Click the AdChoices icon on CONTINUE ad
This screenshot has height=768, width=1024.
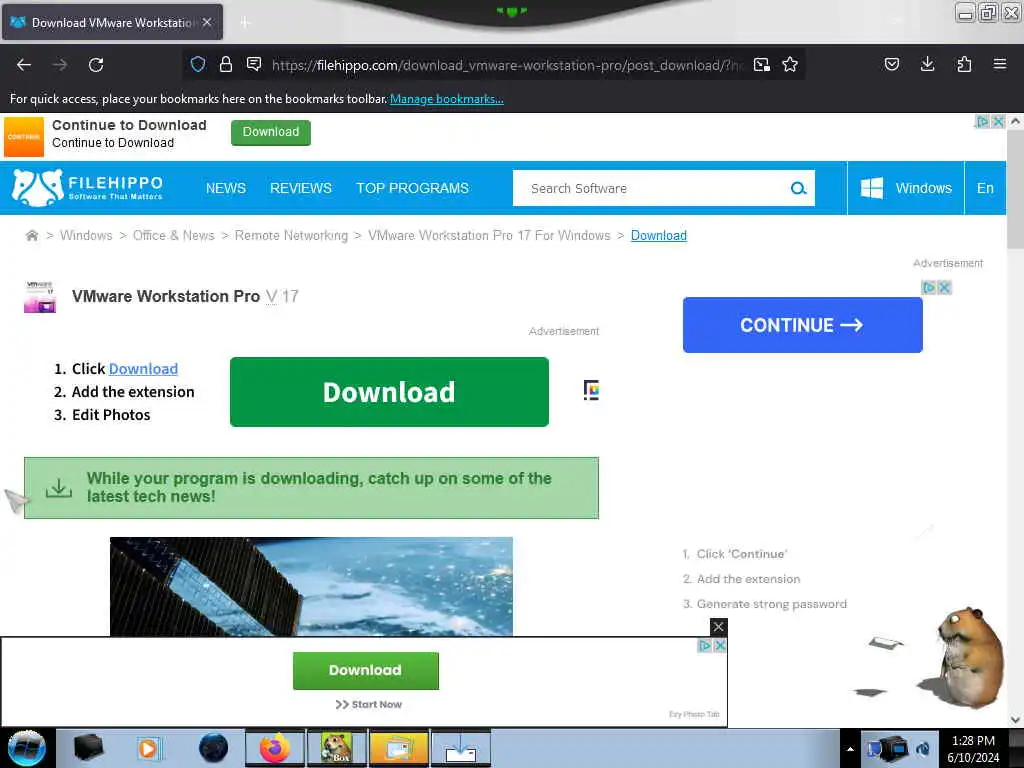point(929,287)
